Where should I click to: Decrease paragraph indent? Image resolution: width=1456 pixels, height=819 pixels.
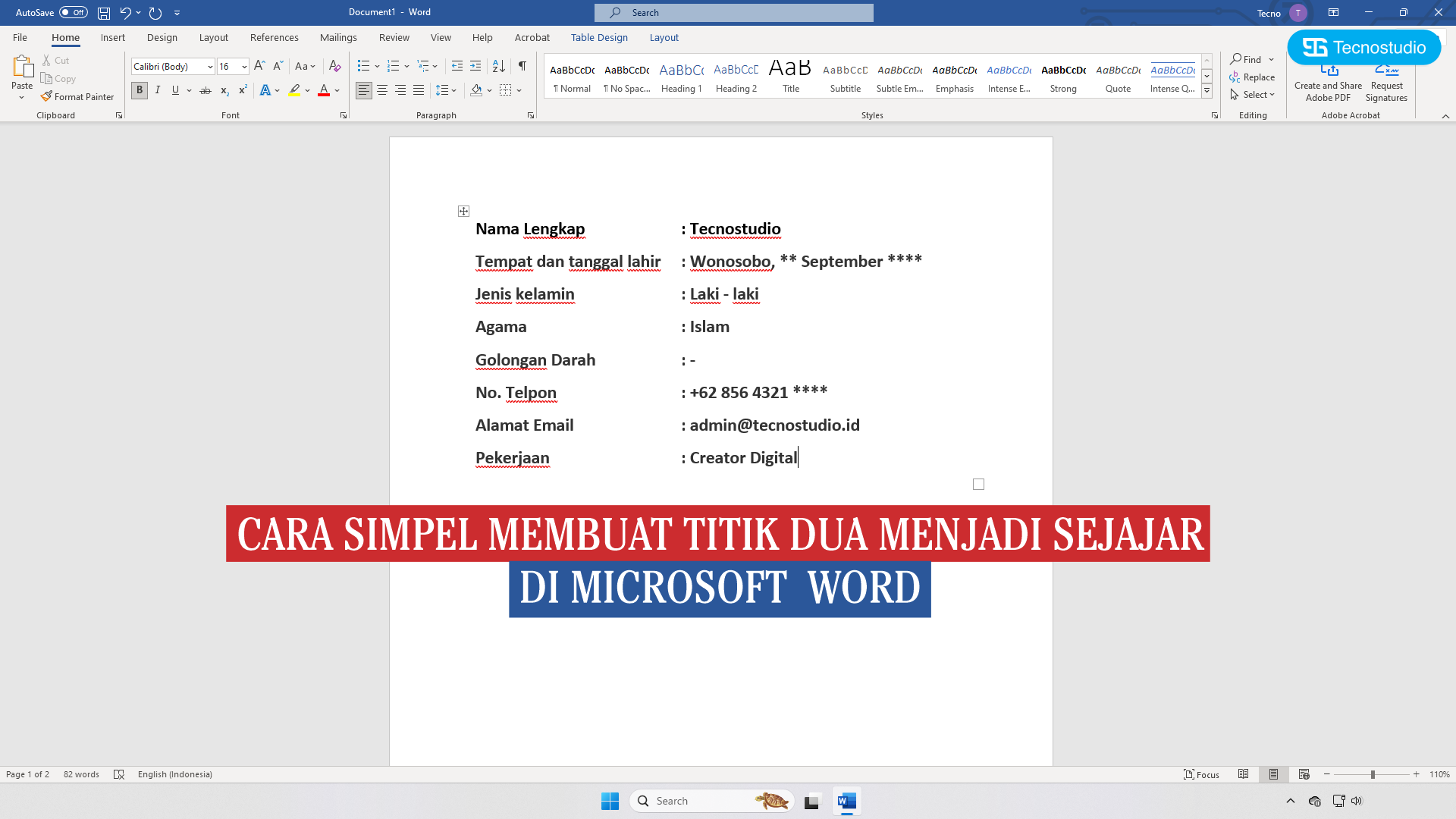457,66
